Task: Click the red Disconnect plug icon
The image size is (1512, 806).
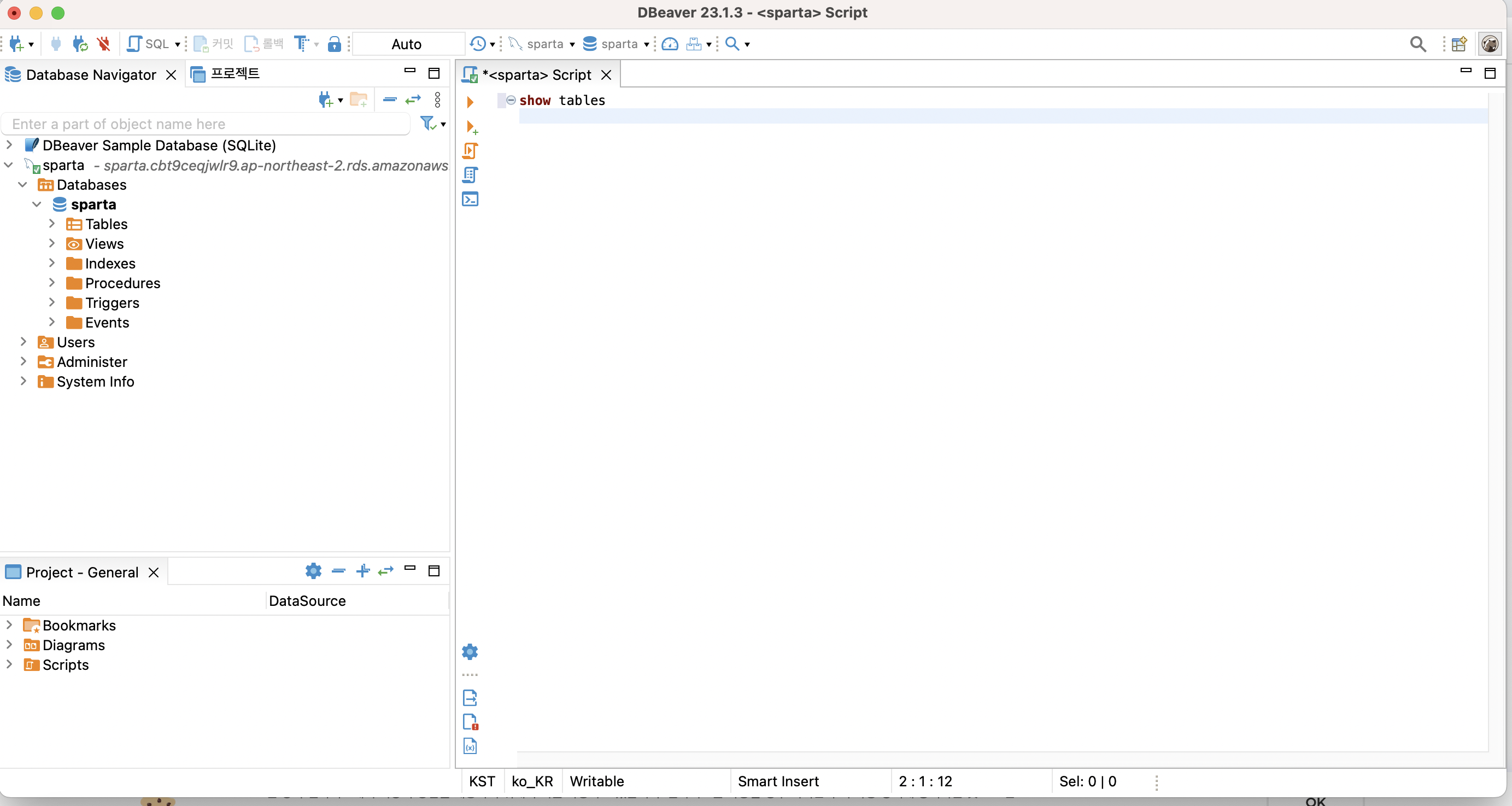Action: click(104, 44)
